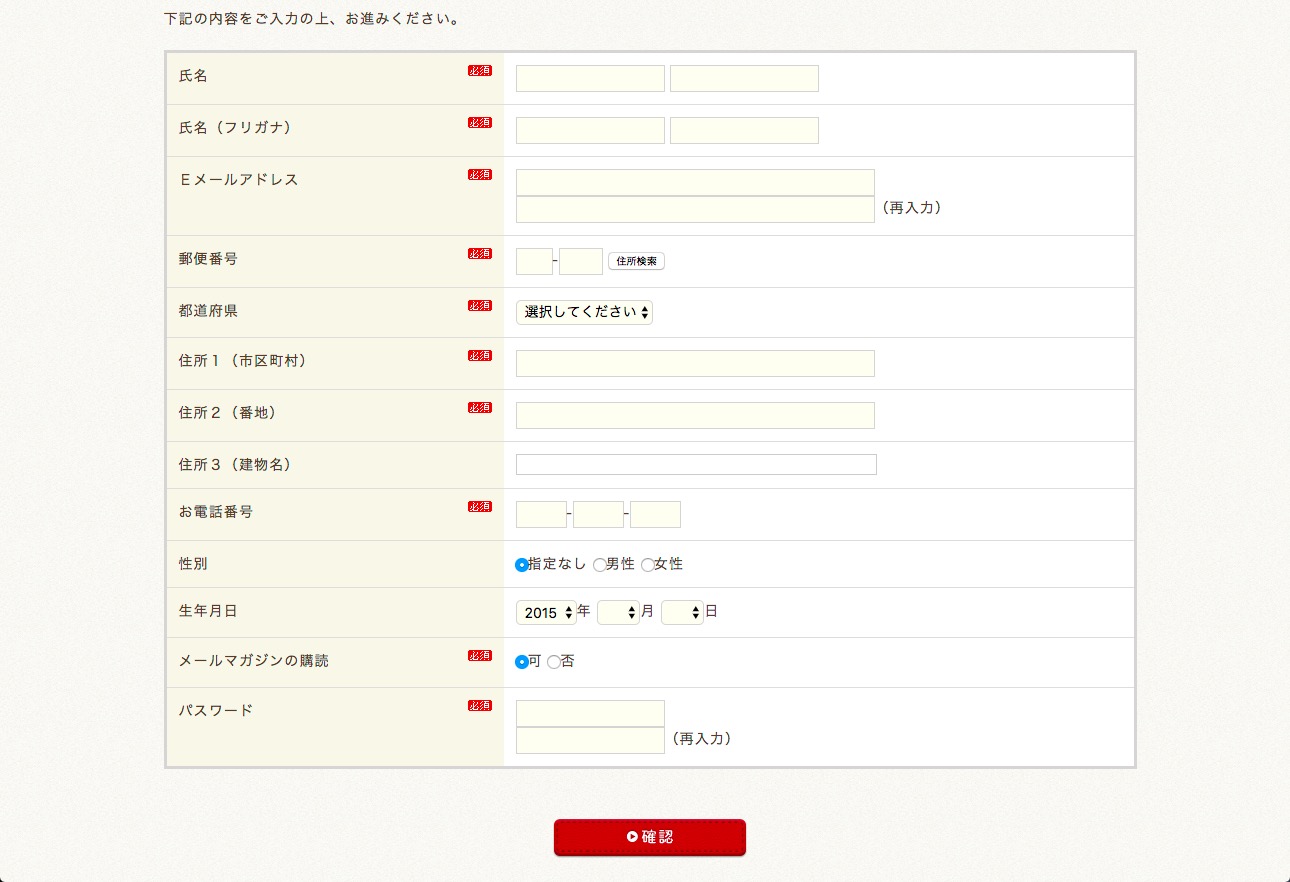Focus the 住所１（市区町村） input field
Viewport: 1290px width, 882px height.
coord(695,364)
